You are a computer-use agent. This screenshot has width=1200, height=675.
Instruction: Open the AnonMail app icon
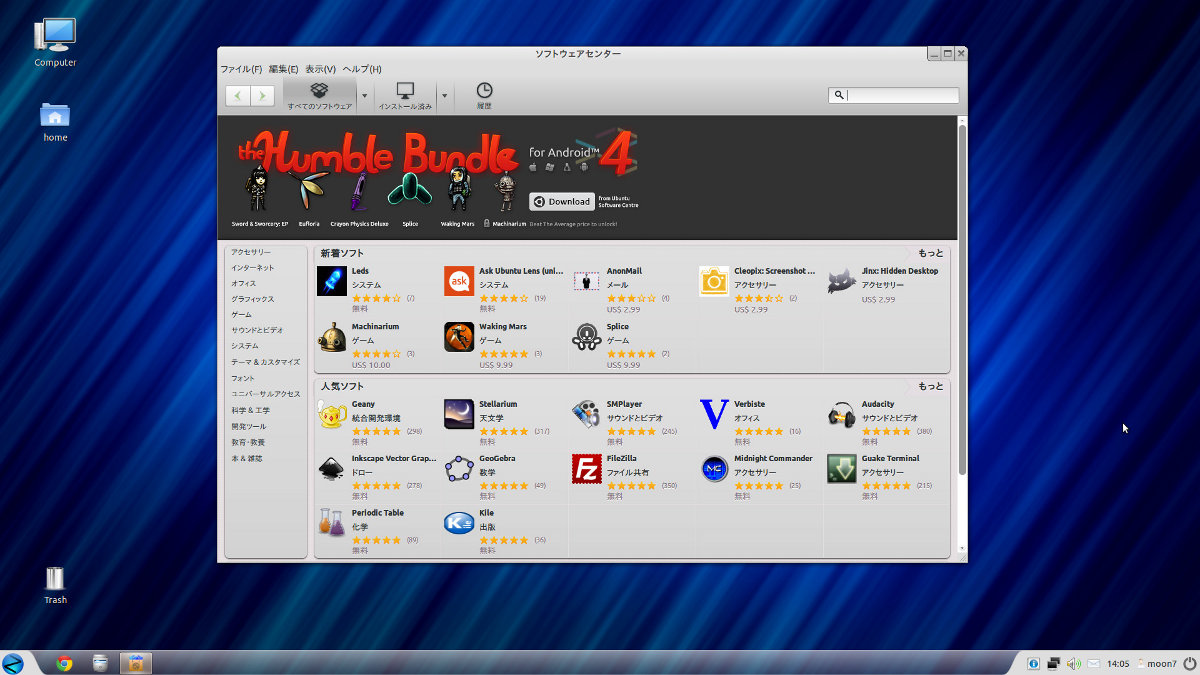pos(587,282)
